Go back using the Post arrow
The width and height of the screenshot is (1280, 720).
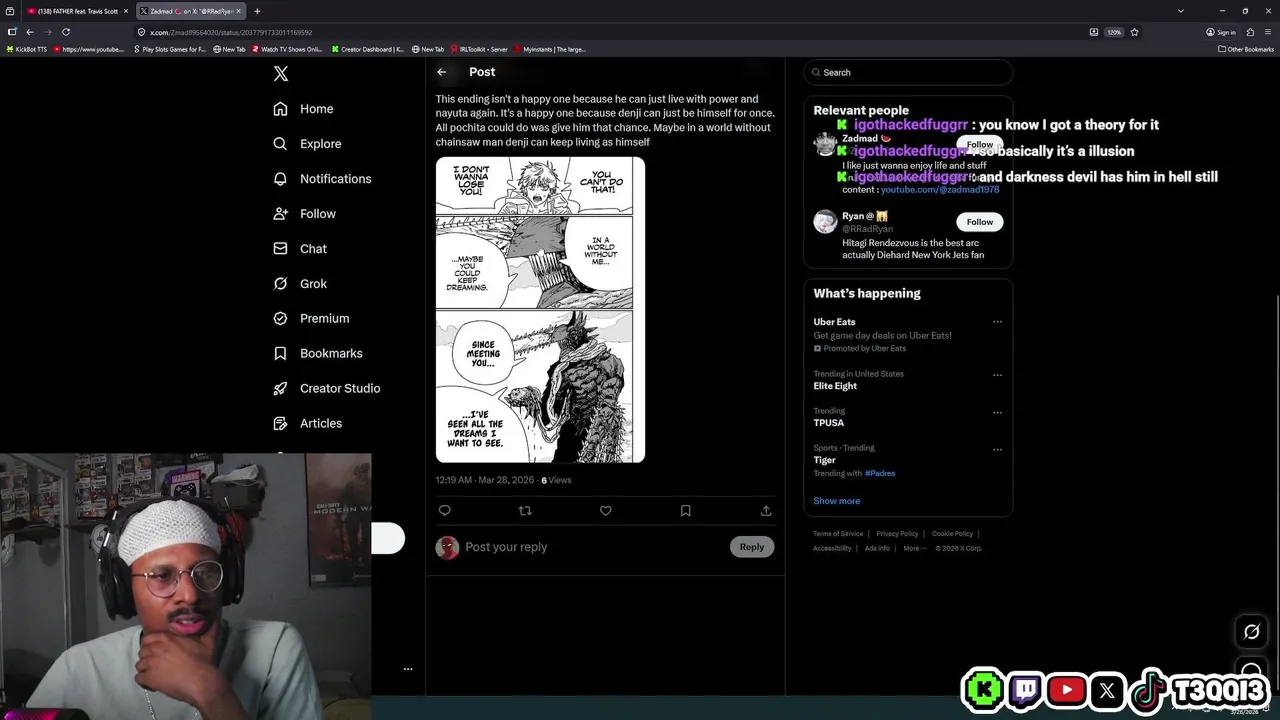(441, 72)
